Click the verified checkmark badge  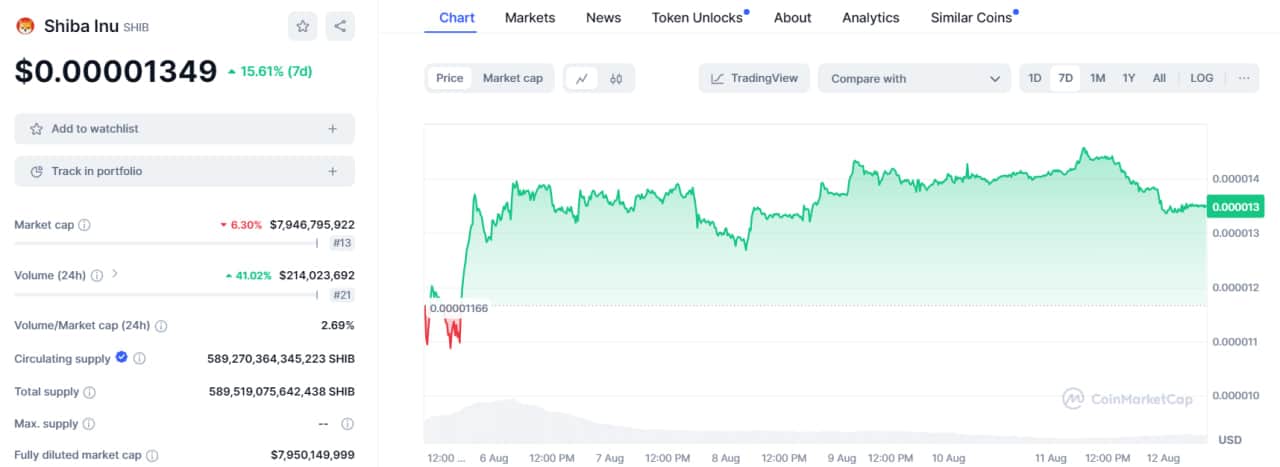point(122,357)
